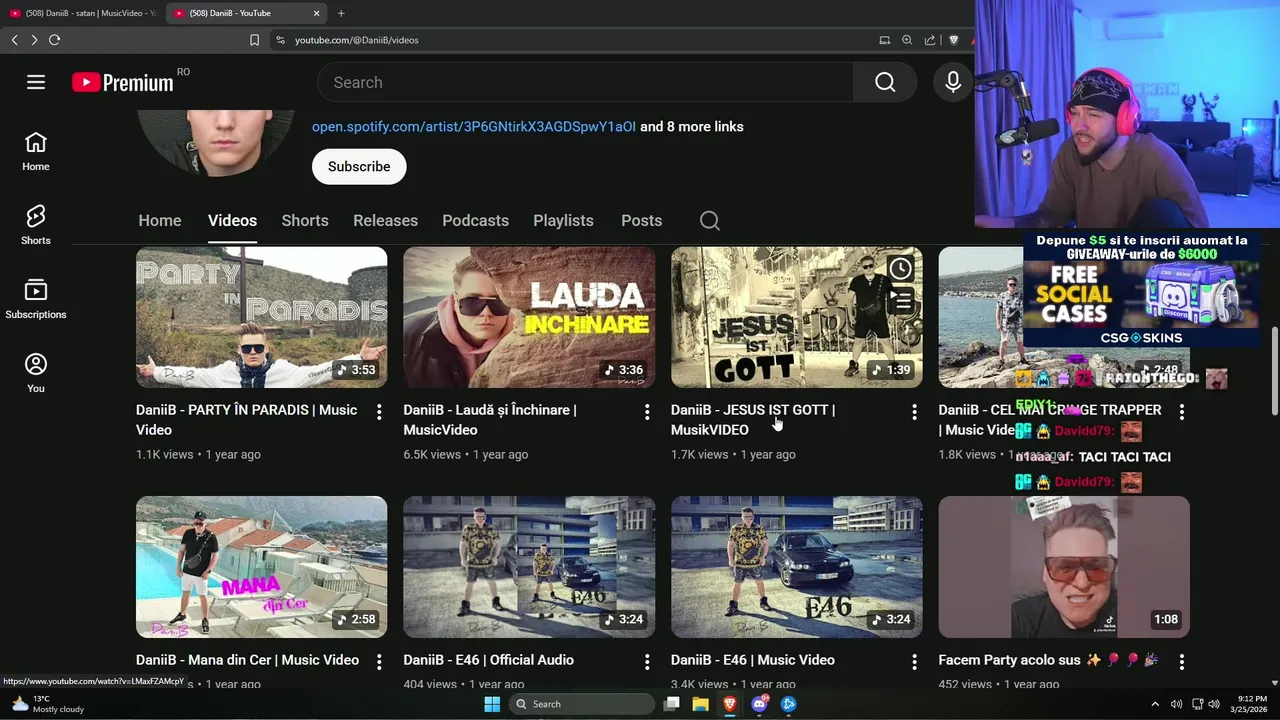Search within the channel using magnifier icon
The width and height of the screenshot is (1280, 720).
(x=710, y=221)
